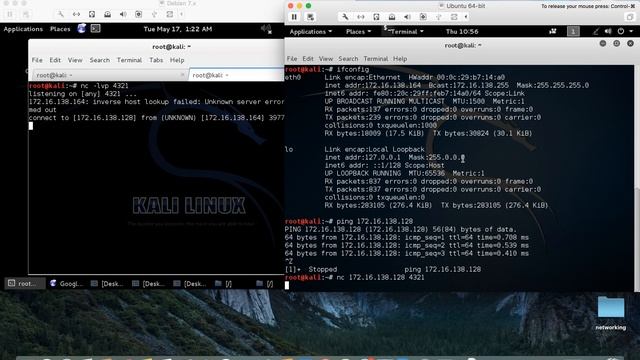640x360 pixels.
Task: Switch to second root@kali tab in left terminal
Action: click(236, 75)
